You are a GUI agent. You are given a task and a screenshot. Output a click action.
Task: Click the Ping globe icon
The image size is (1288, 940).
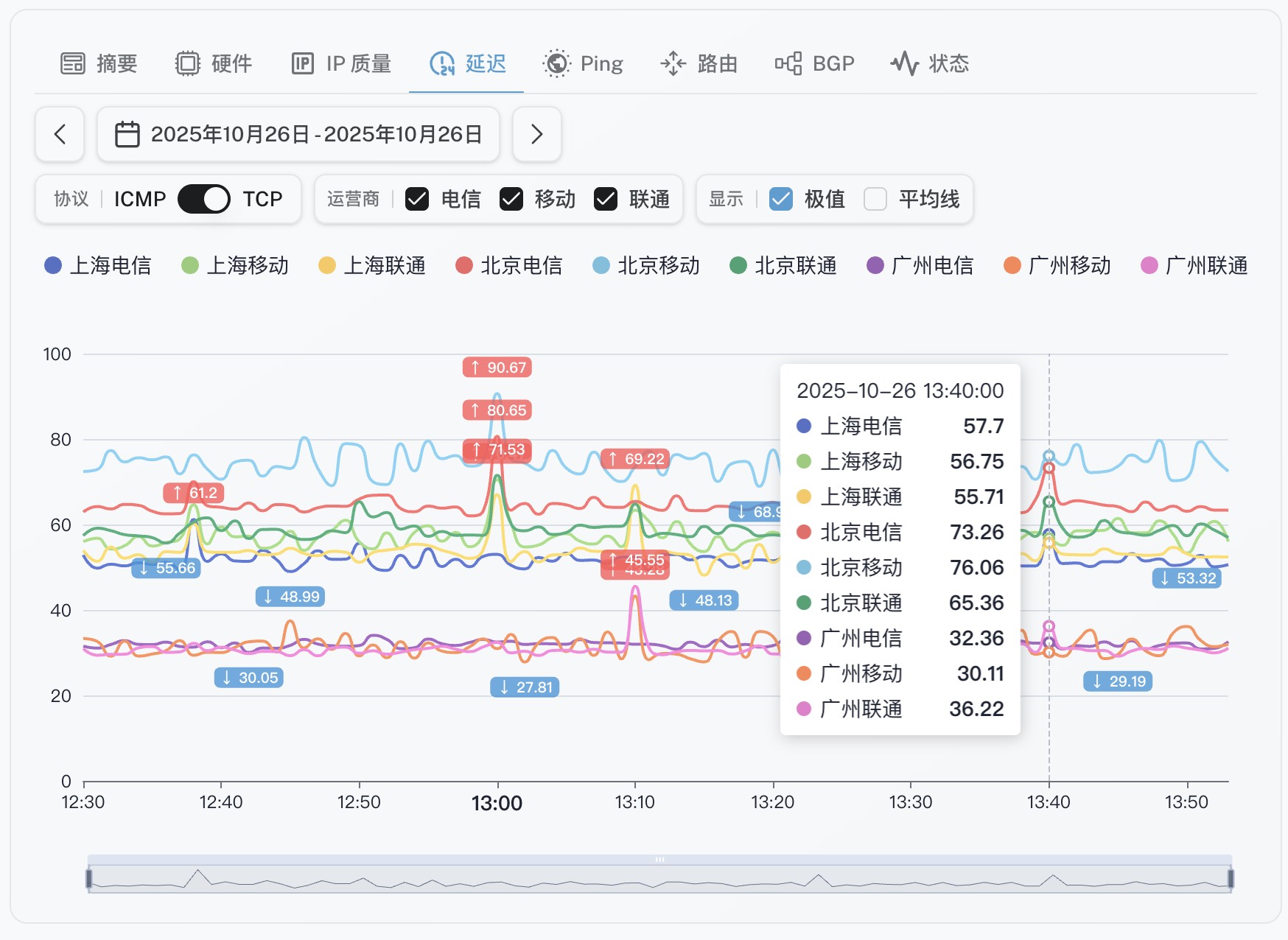point(556,64)
